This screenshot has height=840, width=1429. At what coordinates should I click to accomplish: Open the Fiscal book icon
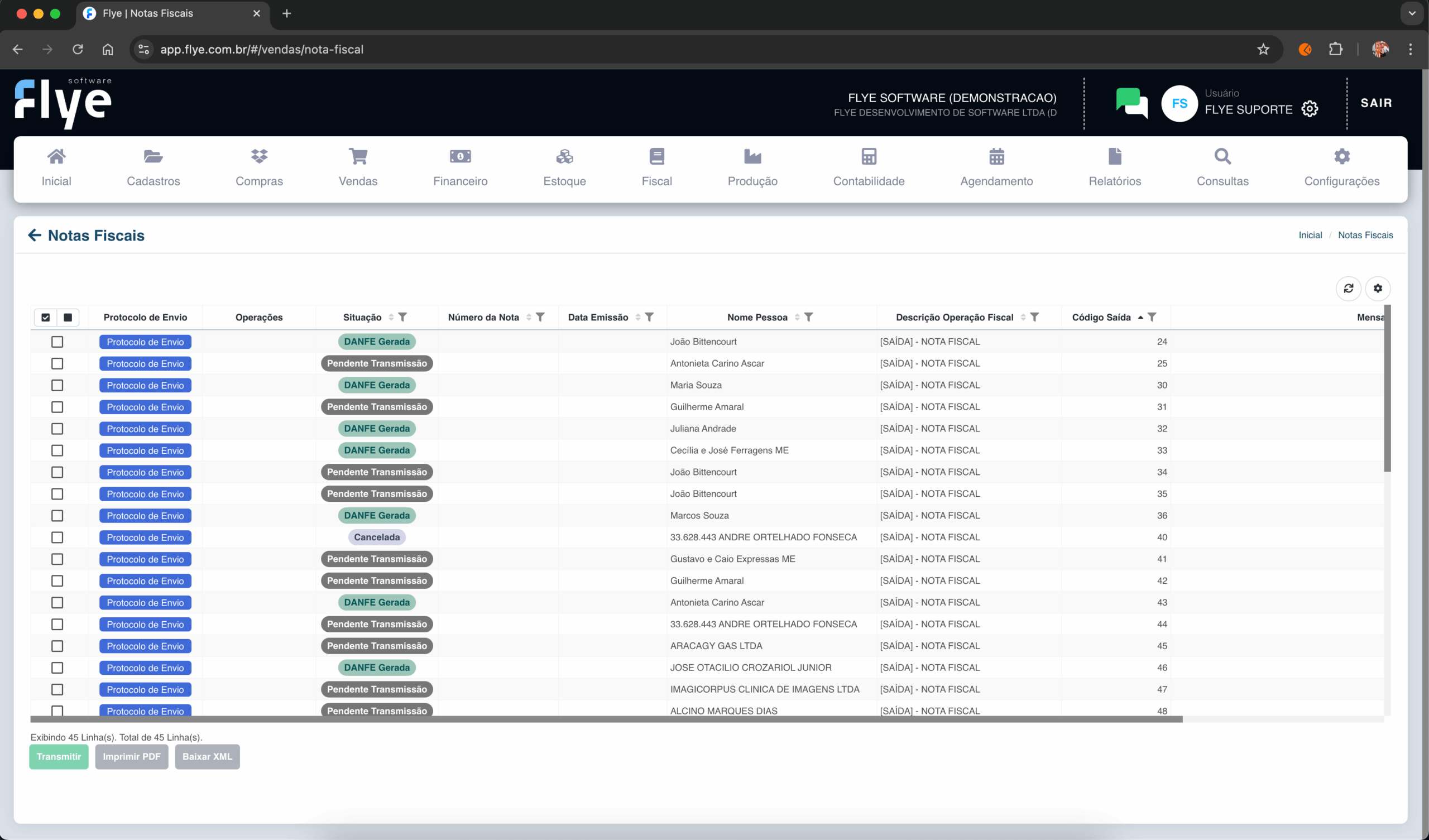point(656,156)
